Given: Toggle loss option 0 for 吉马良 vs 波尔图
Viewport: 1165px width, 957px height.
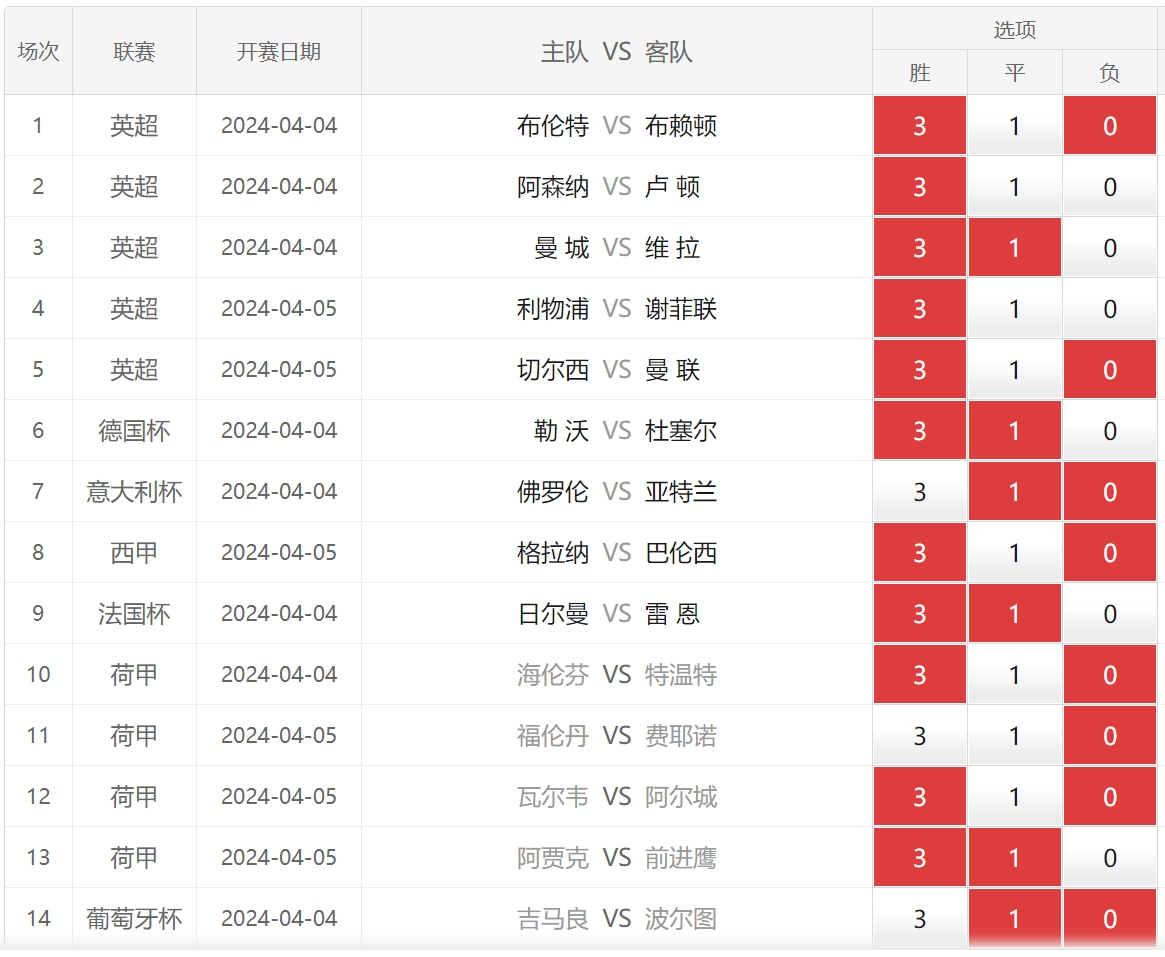Looking at the screenshot, I should (1110, 918).
